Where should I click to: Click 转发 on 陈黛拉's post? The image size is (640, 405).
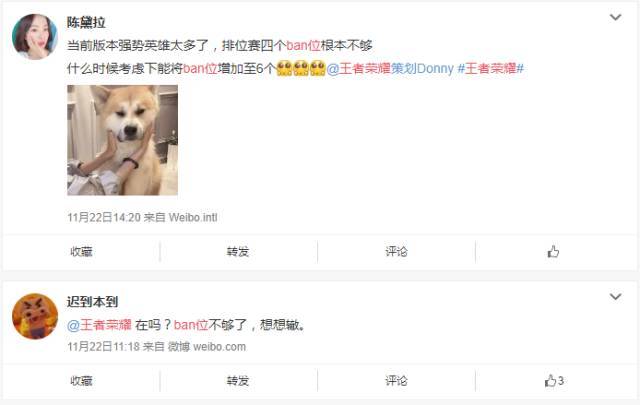pyautogui.click(x=238, y=251)
